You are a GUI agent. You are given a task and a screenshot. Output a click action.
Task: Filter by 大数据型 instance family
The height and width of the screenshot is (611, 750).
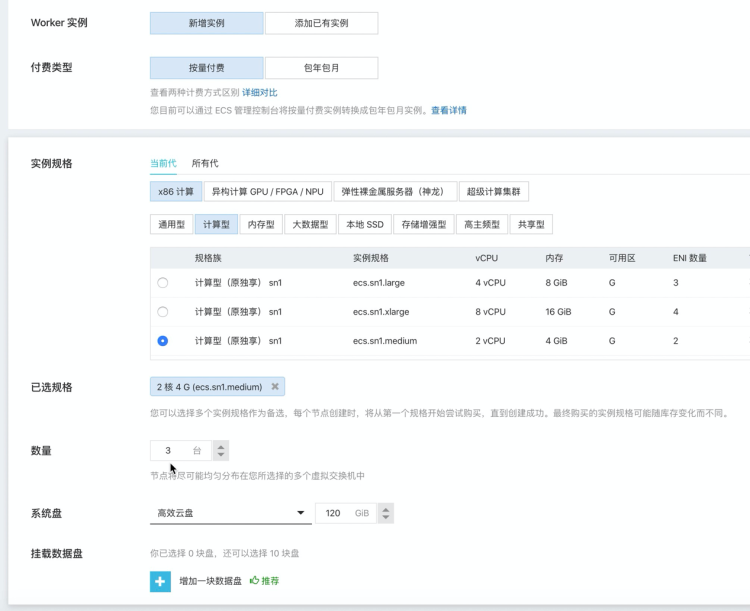click(310, 224)
